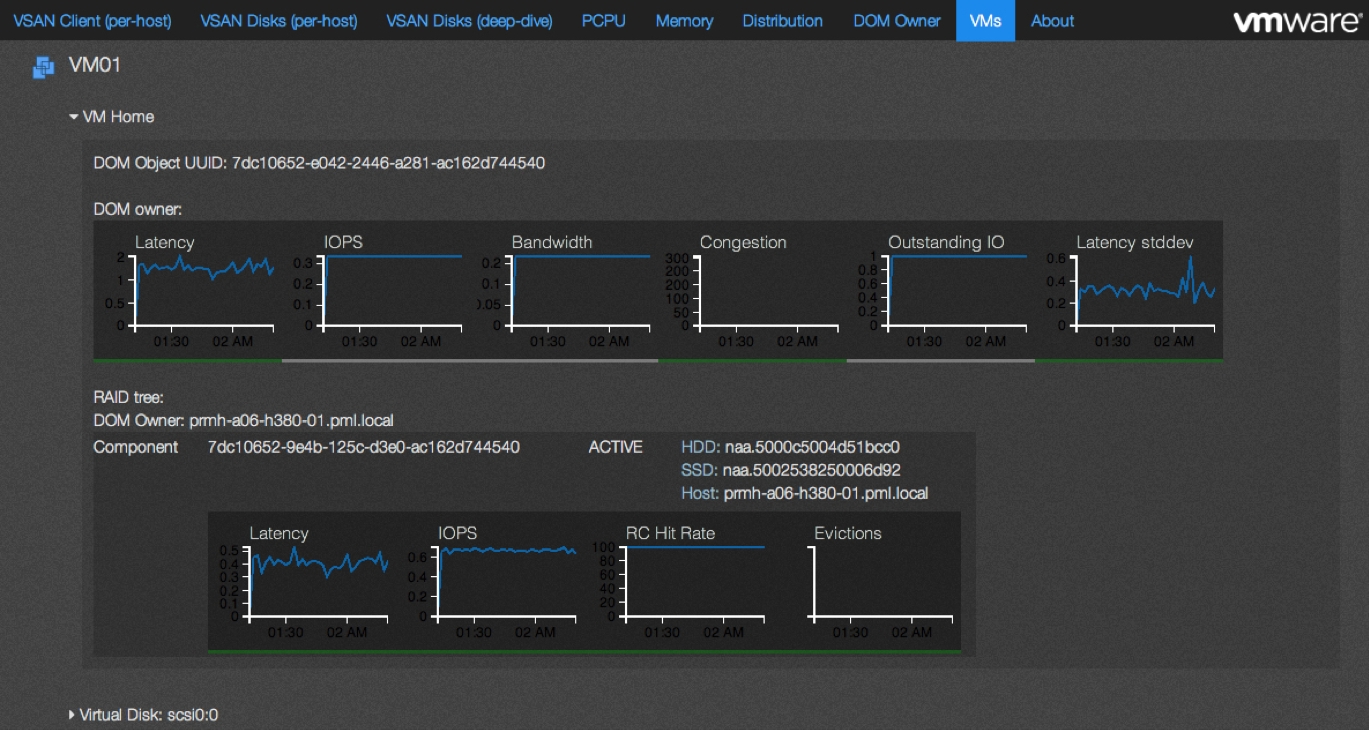Viewport: 1369px width, 730px height.
Task: Open the DOM owner IOPS graph
Action: (376, 291)
